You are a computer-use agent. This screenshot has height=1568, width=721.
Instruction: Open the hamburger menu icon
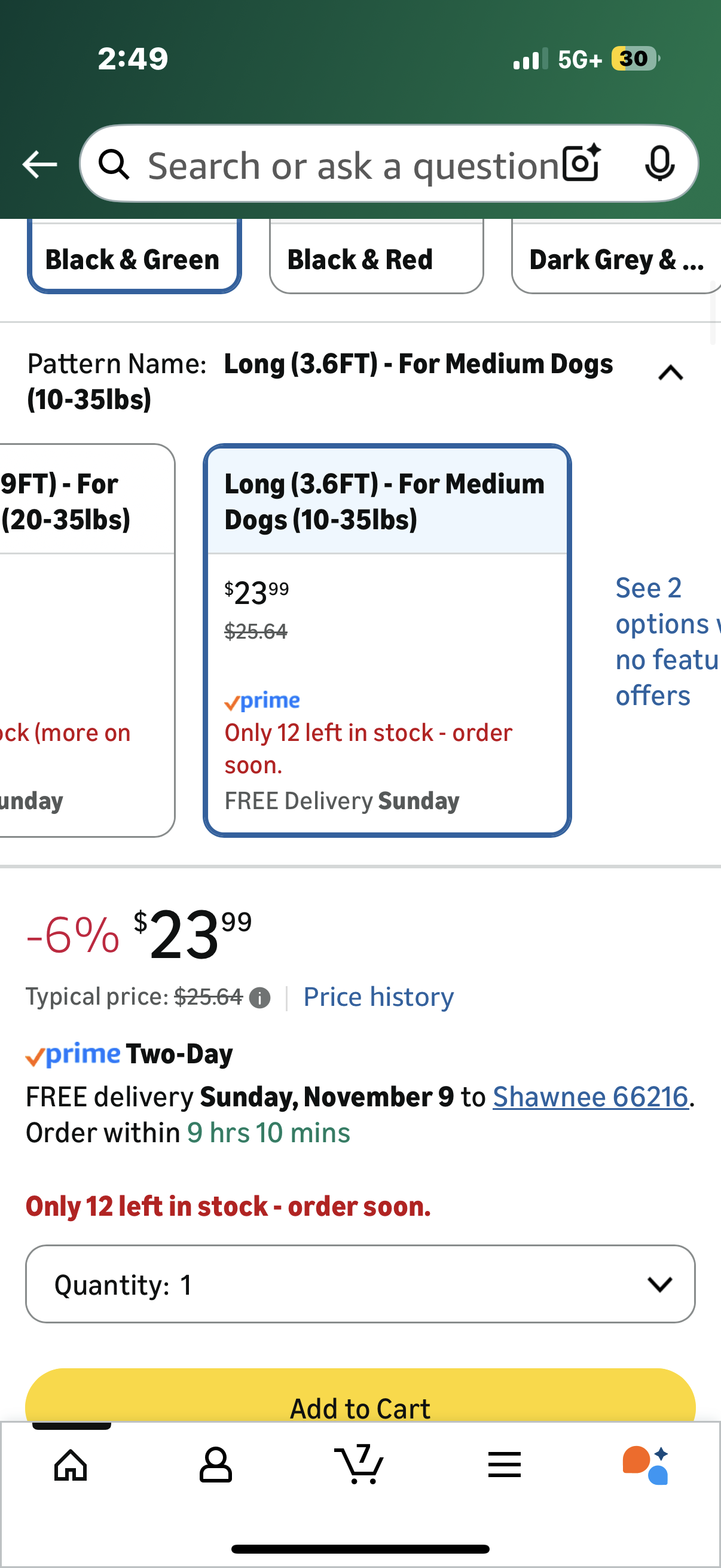click(505, 1465)
